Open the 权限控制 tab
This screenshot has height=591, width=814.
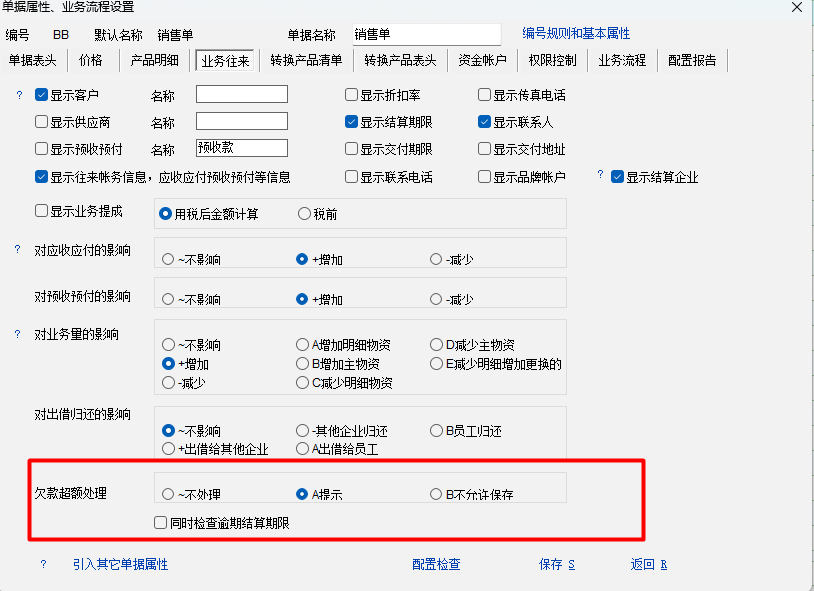click(x=552, y=60)
